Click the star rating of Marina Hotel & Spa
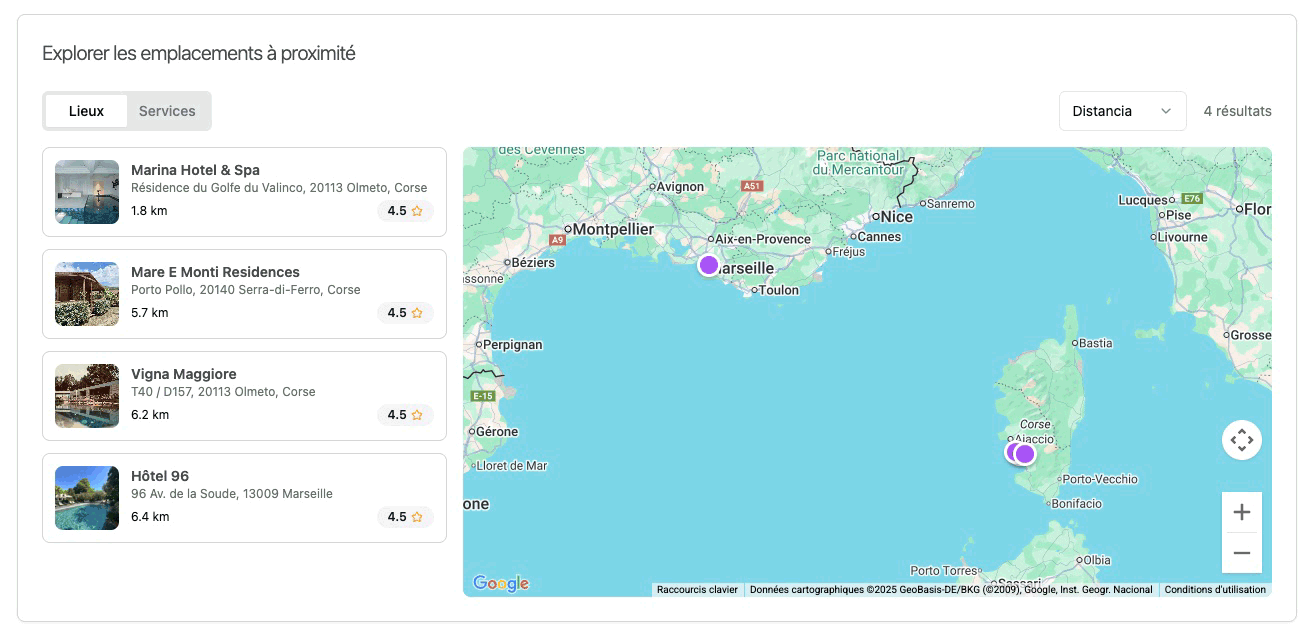 (x=405, y=211)
